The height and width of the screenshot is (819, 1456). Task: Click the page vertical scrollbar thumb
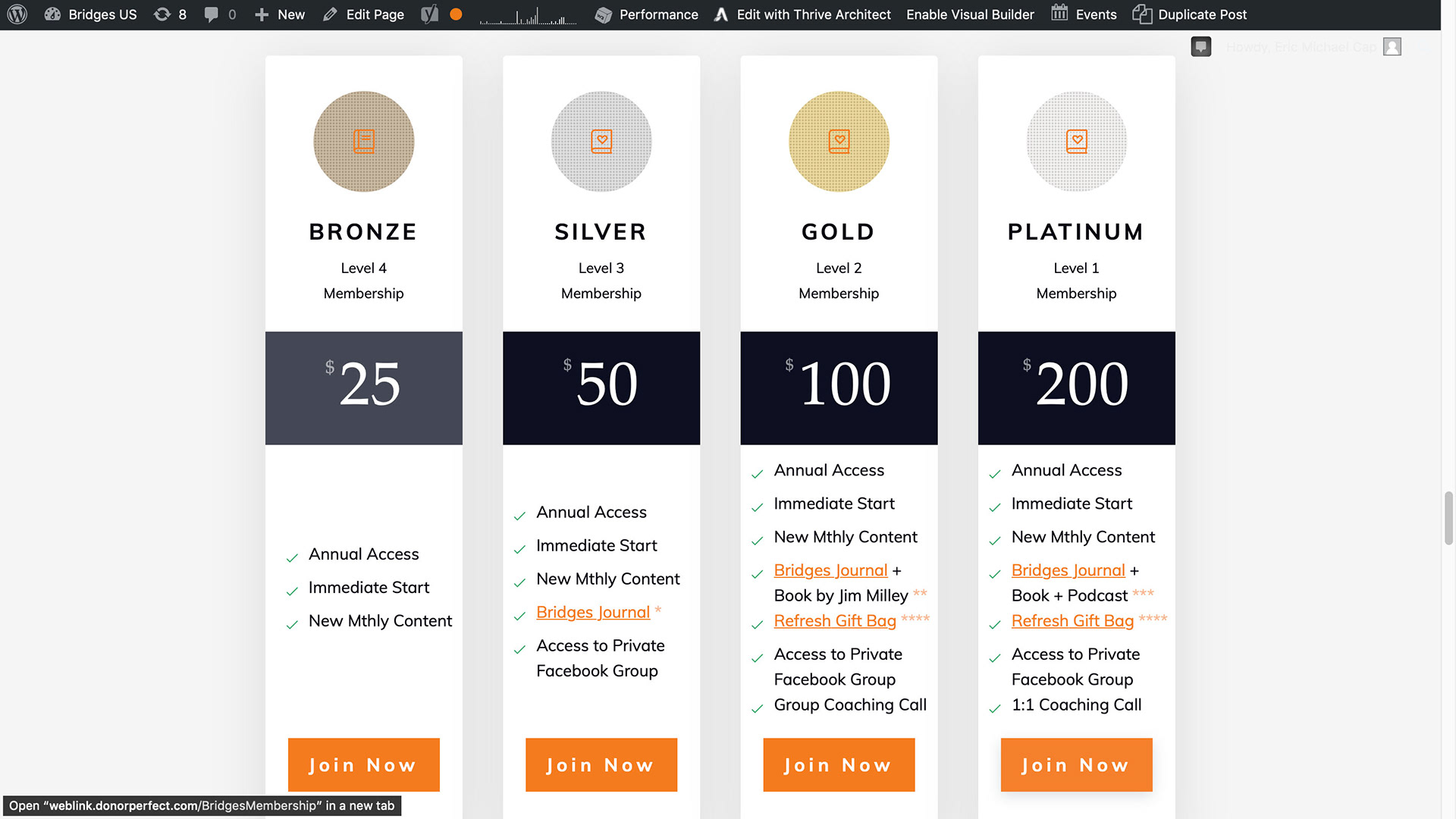point(1448,518)
